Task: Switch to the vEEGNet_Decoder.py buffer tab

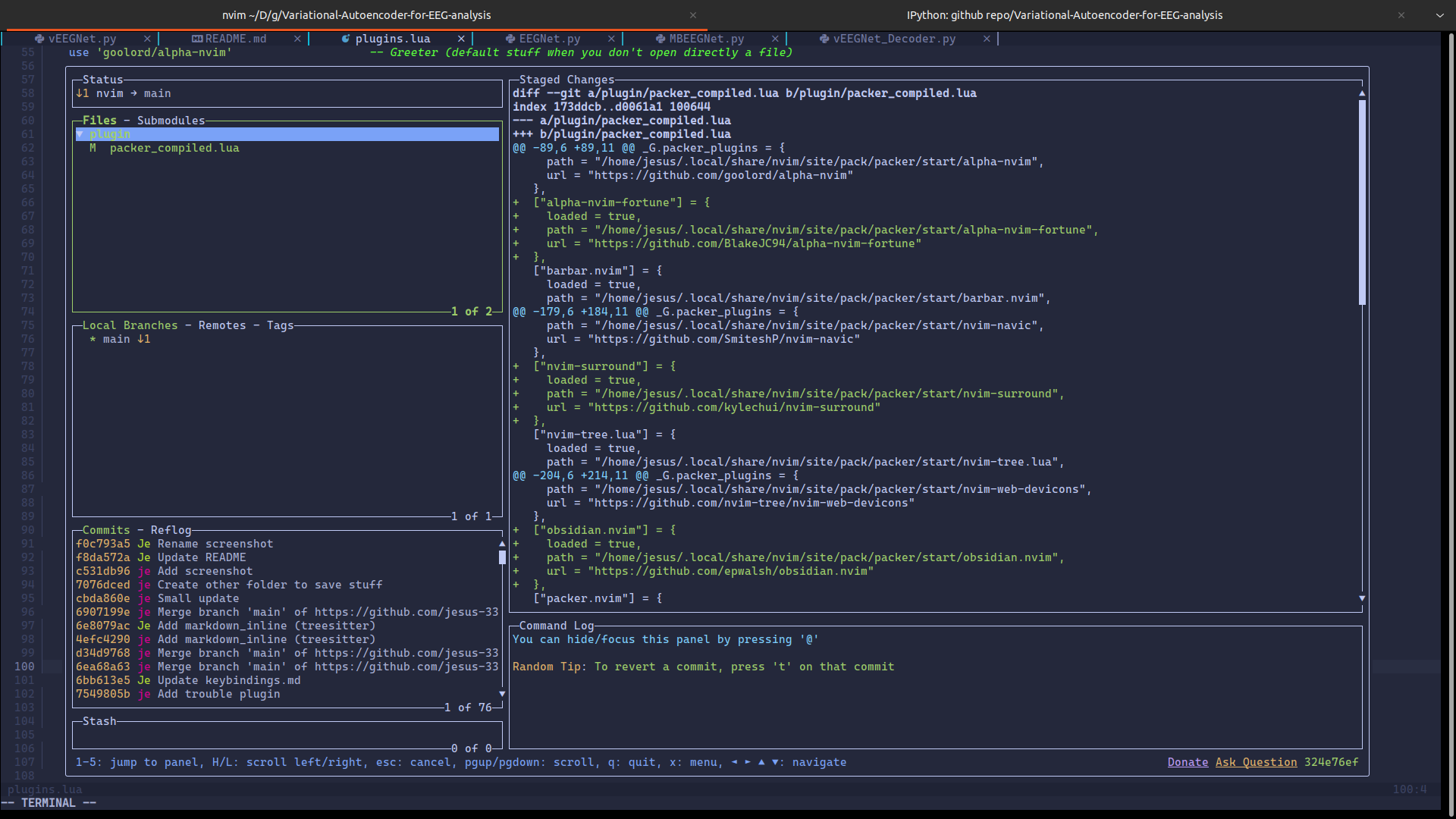Action: [x=894, y=39]
